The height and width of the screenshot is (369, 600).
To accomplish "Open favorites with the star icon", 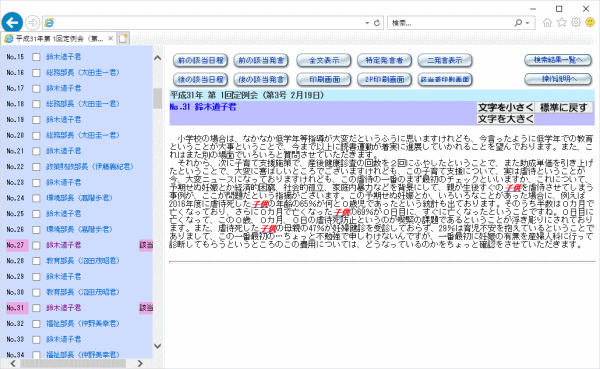I will point(562,23).
